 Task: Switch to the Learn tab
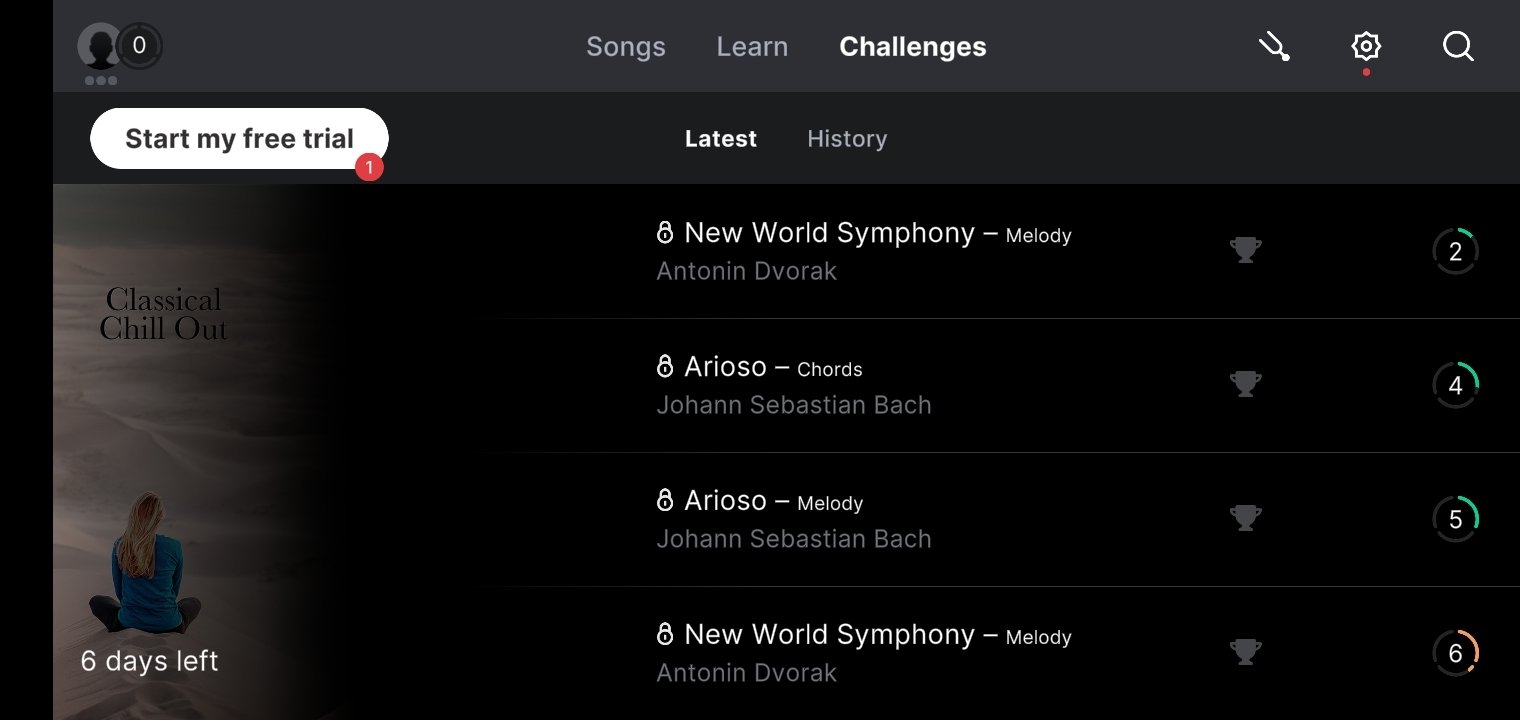click(752, 47)
